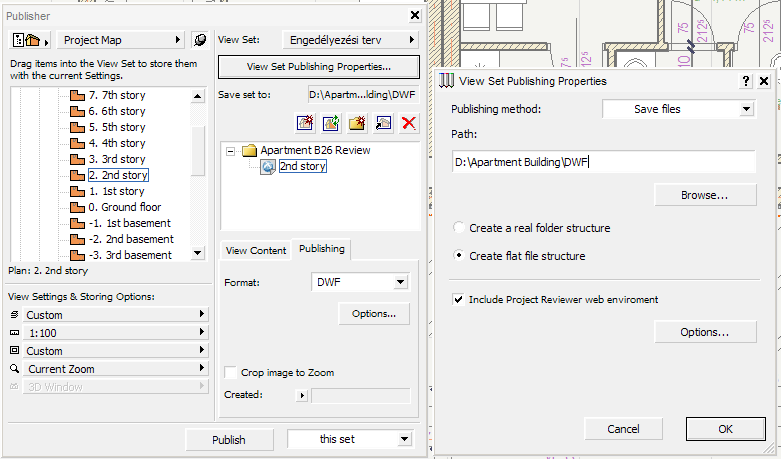Select '6. 6th story' in the tree
Screen dimensions: 781x459
tap(117, 111)
